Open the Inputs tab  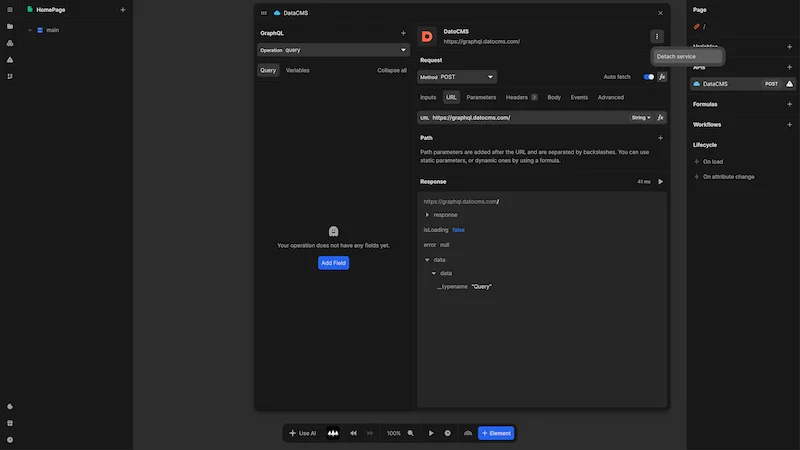[x=428, y=97]
